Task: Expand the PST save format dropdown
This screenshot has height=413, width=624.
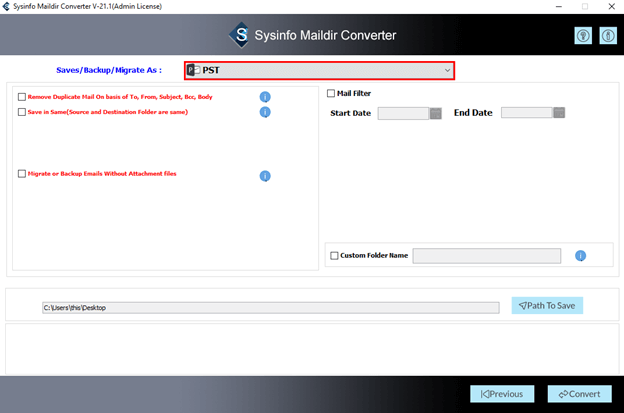Action: pos(319,70)
